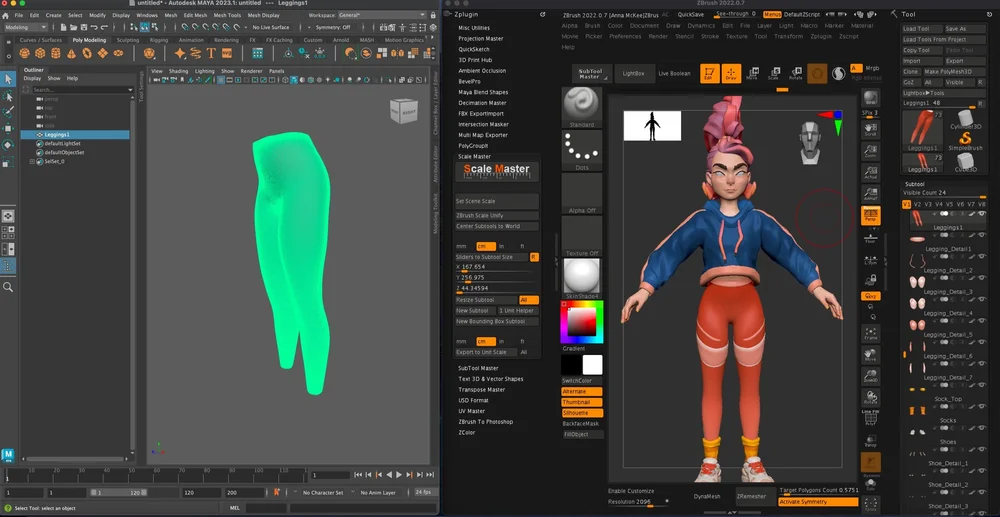Viewport: 1000px width, 517px height.
Task: Open the SkinShade4 material selector
Action: [582, 279]
